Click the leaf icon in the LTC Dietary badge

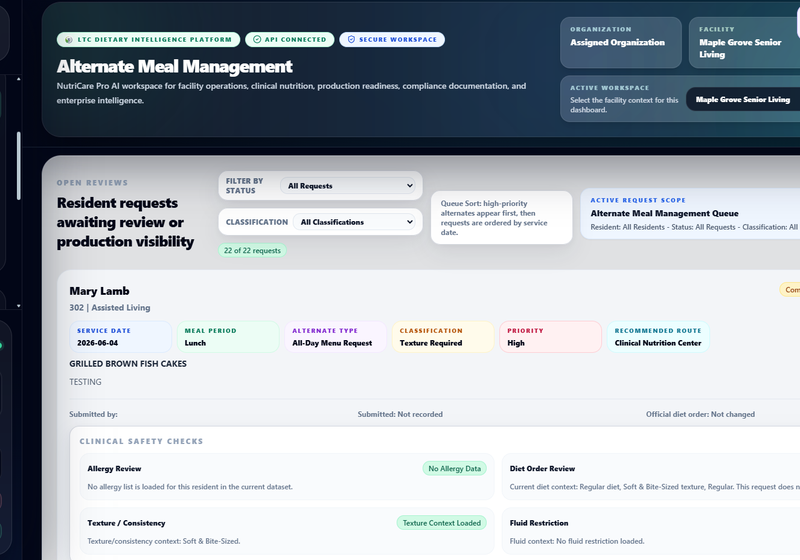69,40
